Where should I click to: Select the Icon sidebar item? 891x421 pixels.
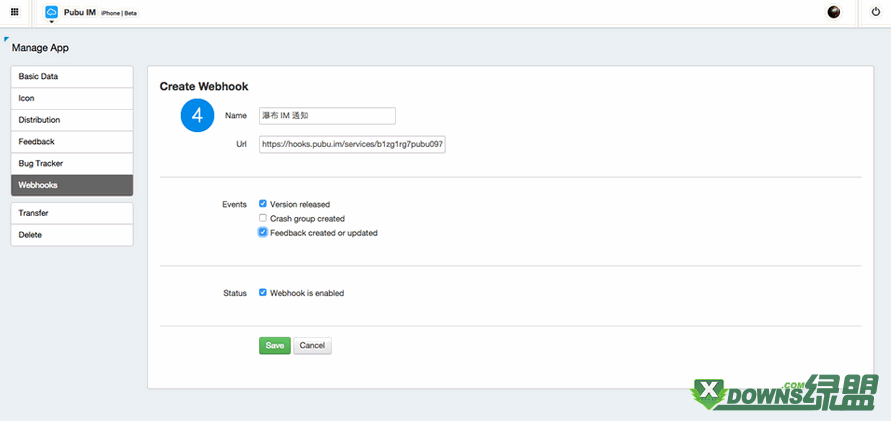click(x=72, y=98)
